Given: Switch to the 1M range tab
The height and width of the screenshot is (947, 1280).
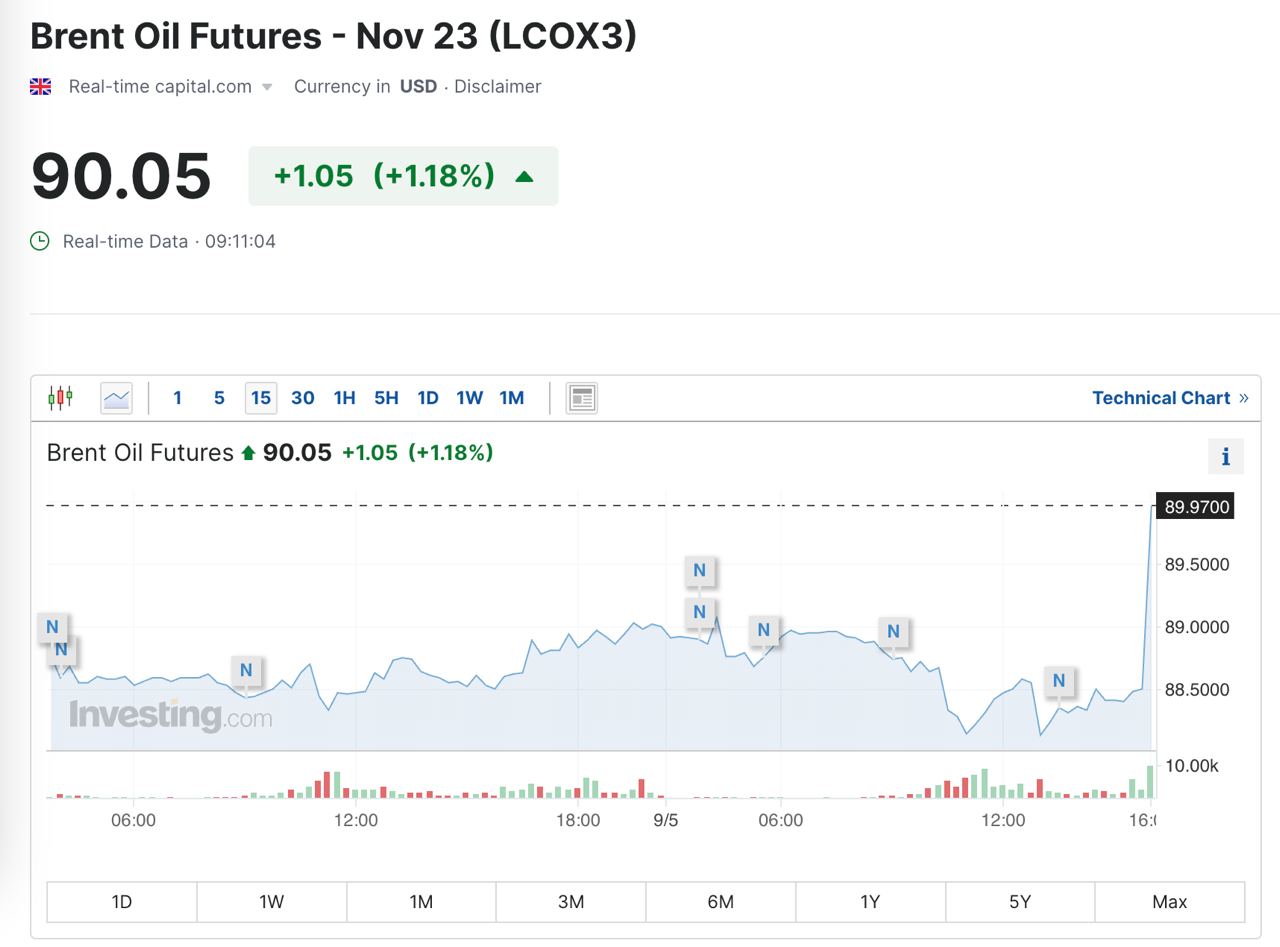Looking at the screenshot, I should coord(421,902).
